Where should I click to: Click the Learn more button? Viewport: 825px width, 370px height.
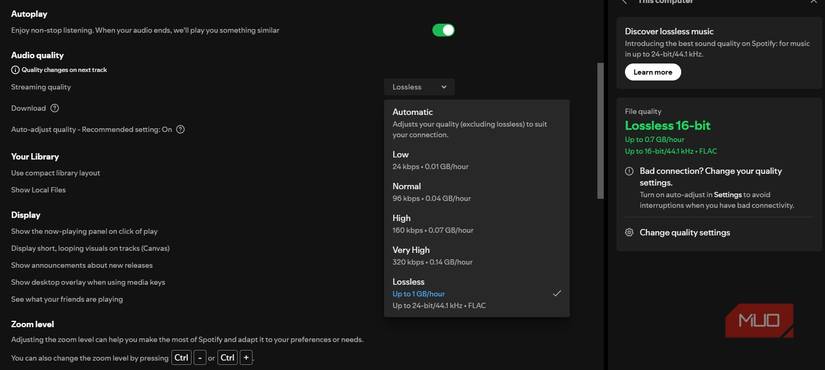click(652, 72)
